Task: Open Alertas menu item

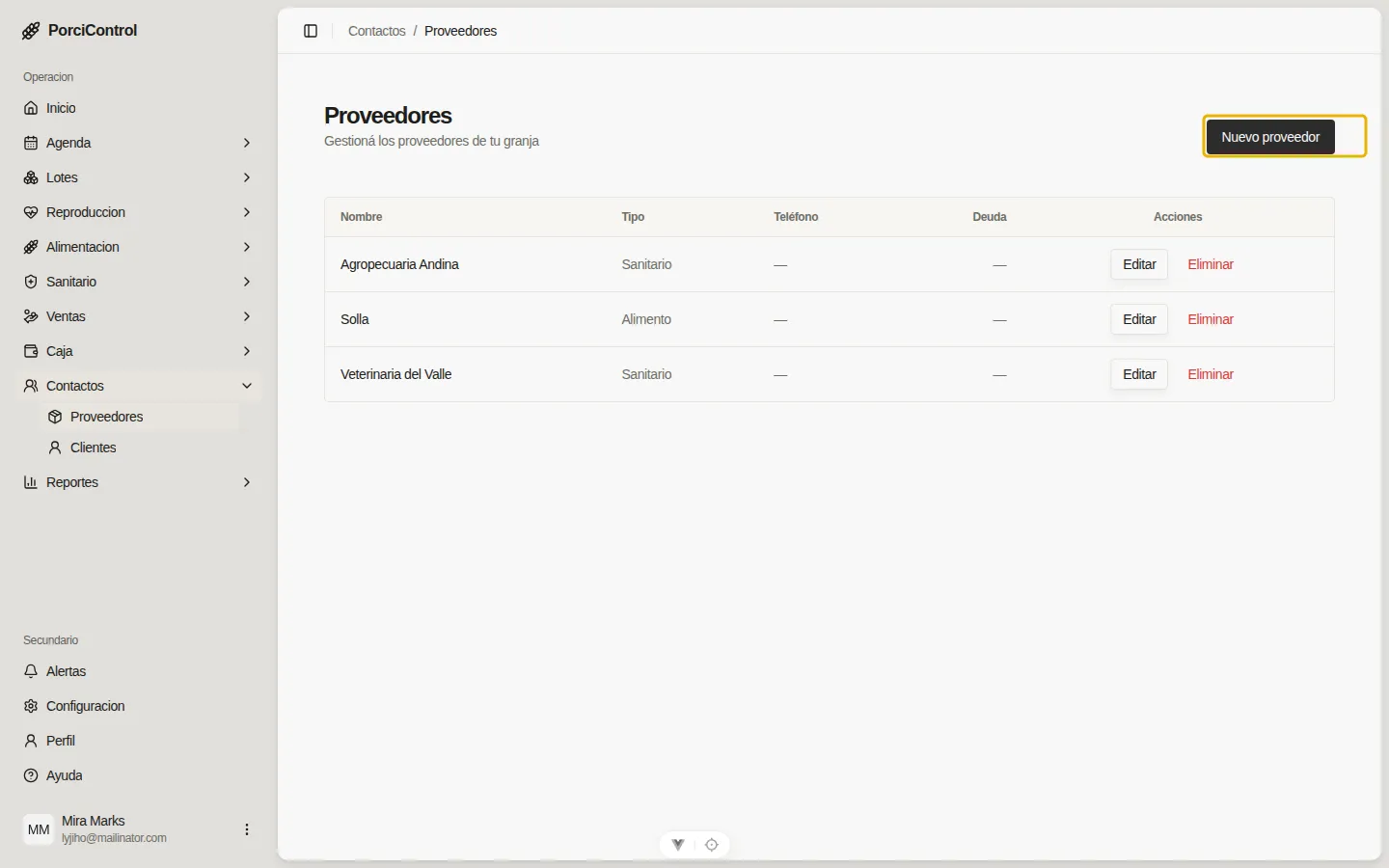Action: pyautogui.click(x=139, y=671)
